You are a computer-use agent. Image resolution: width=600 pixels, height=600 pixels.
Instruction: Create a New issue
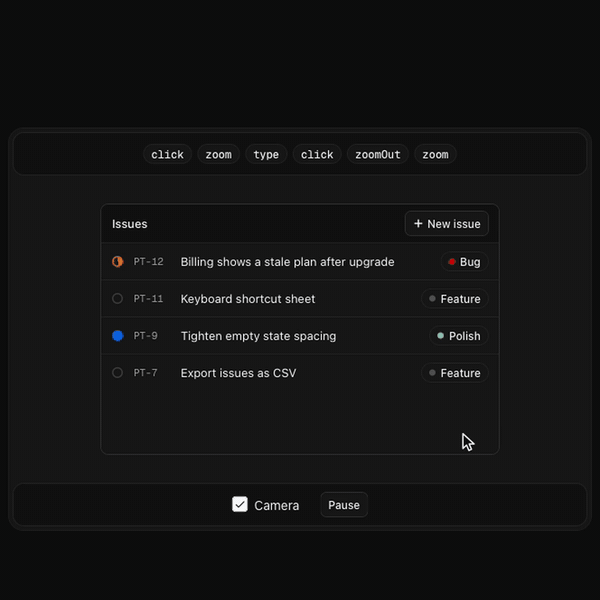(x=447, y=223)
